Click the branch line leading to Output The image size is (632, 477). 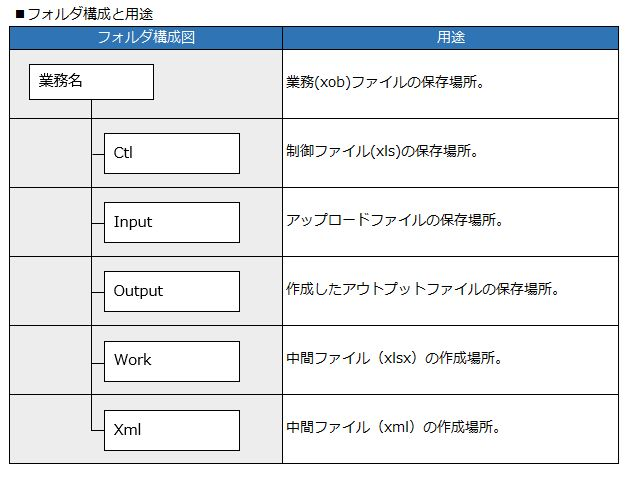[98, 292]
